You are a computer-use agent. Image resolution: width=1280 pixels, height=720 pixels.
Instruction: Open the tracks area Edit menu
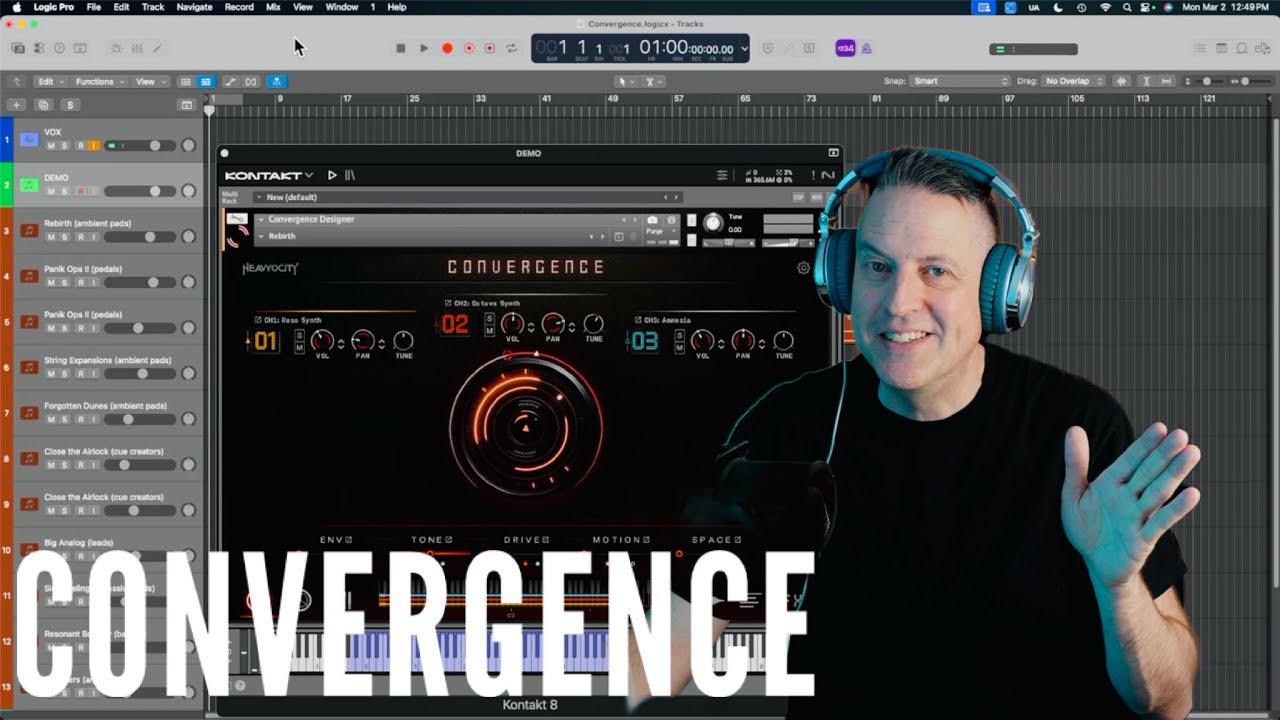coord(49,81)
